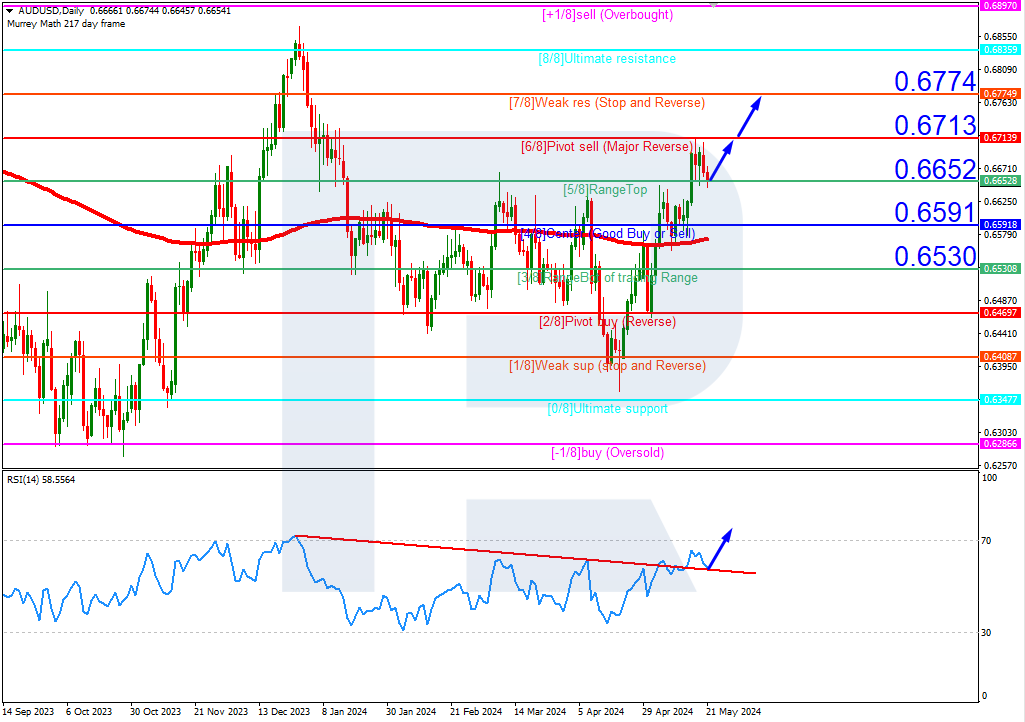Click the RSI 30 level marker

(987, 632)
